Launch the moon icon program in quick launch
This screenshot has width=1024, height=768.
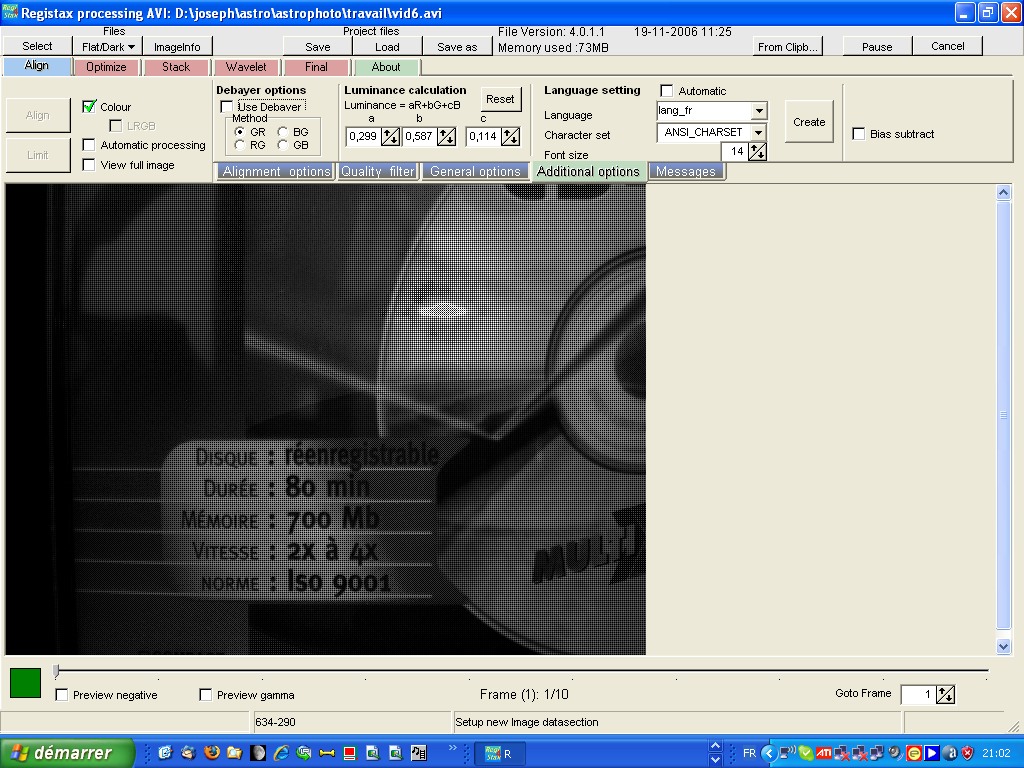coord(258,753)
